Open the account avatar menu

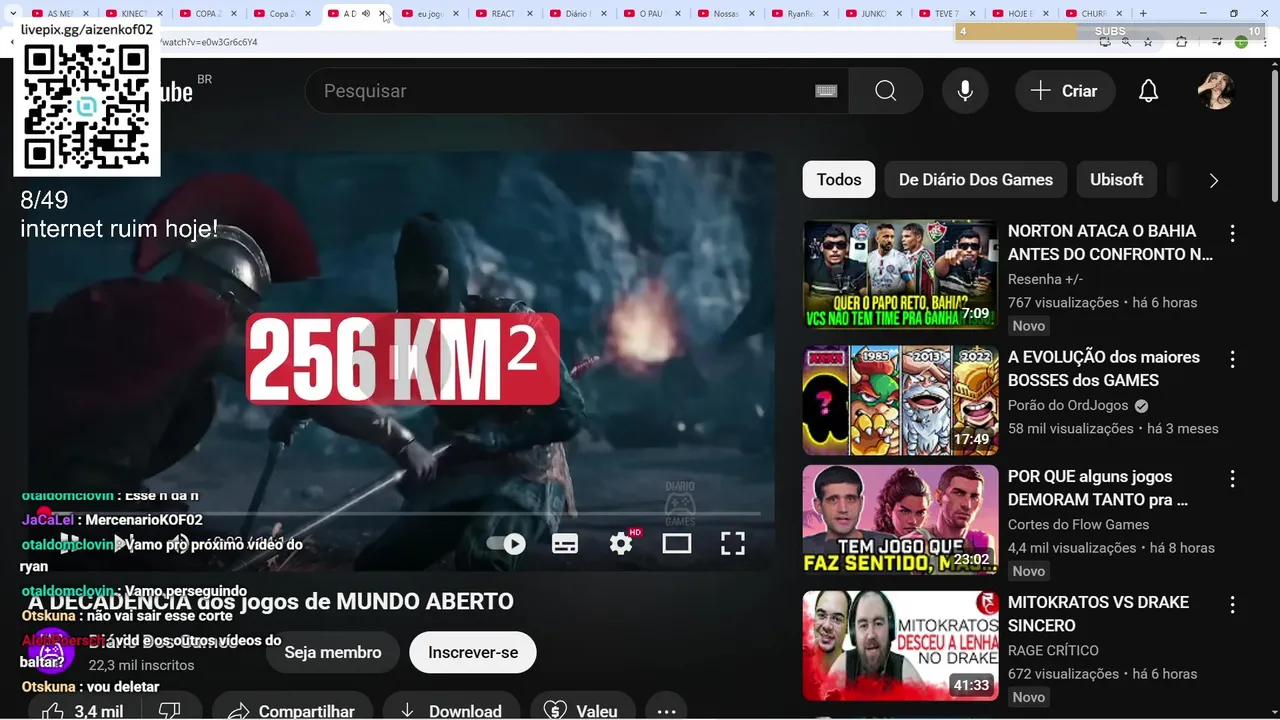pyautogui.click(x=1216, y=91)
